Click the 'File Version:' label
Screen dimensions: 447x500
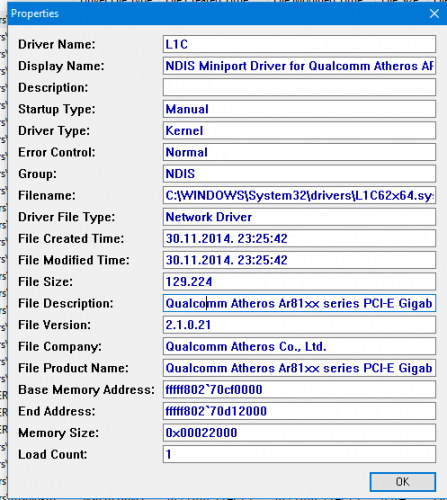tap(54, 325)
